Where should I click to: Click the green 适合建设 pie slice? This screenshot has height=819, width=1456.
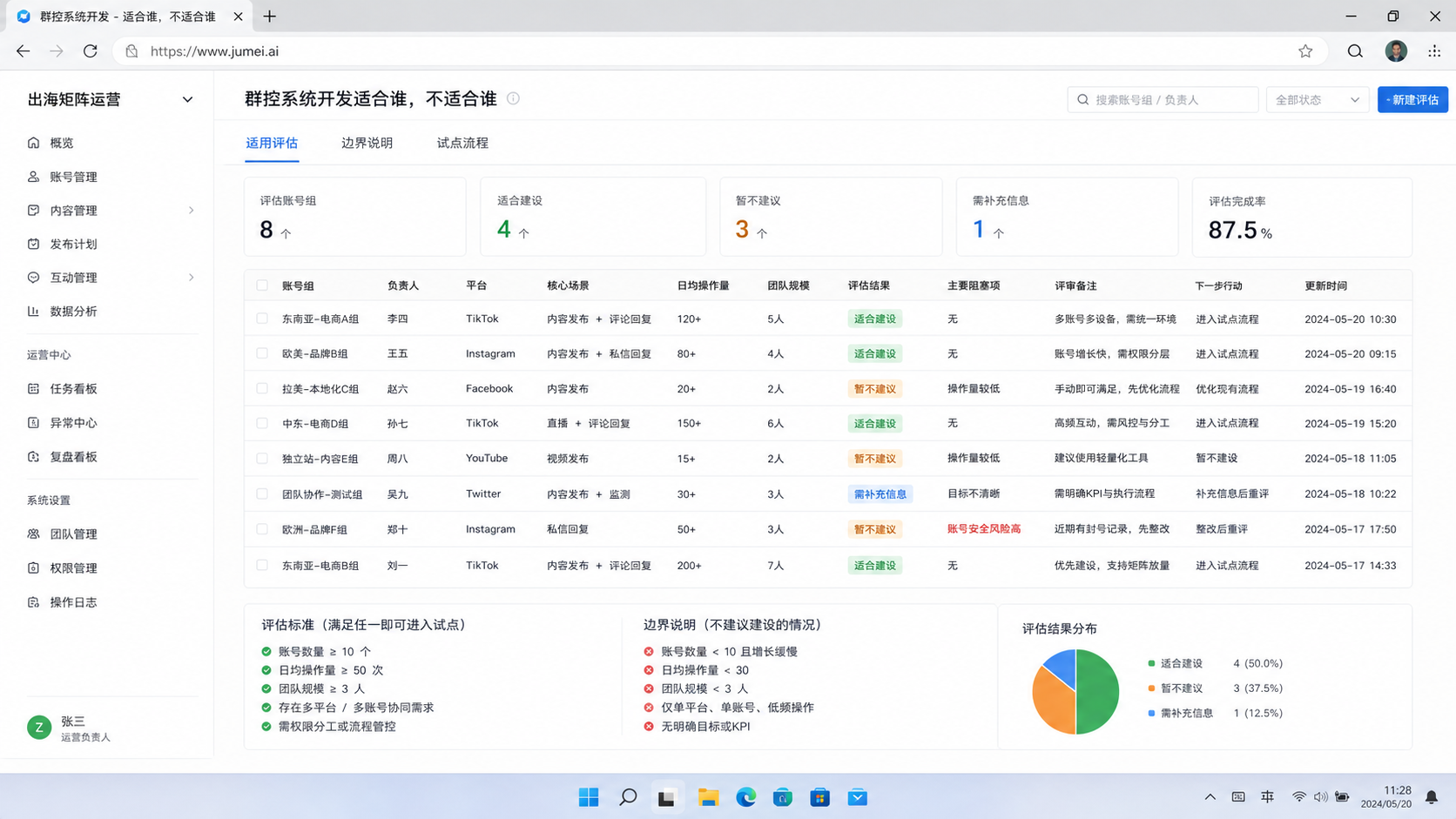(1099, 692)
